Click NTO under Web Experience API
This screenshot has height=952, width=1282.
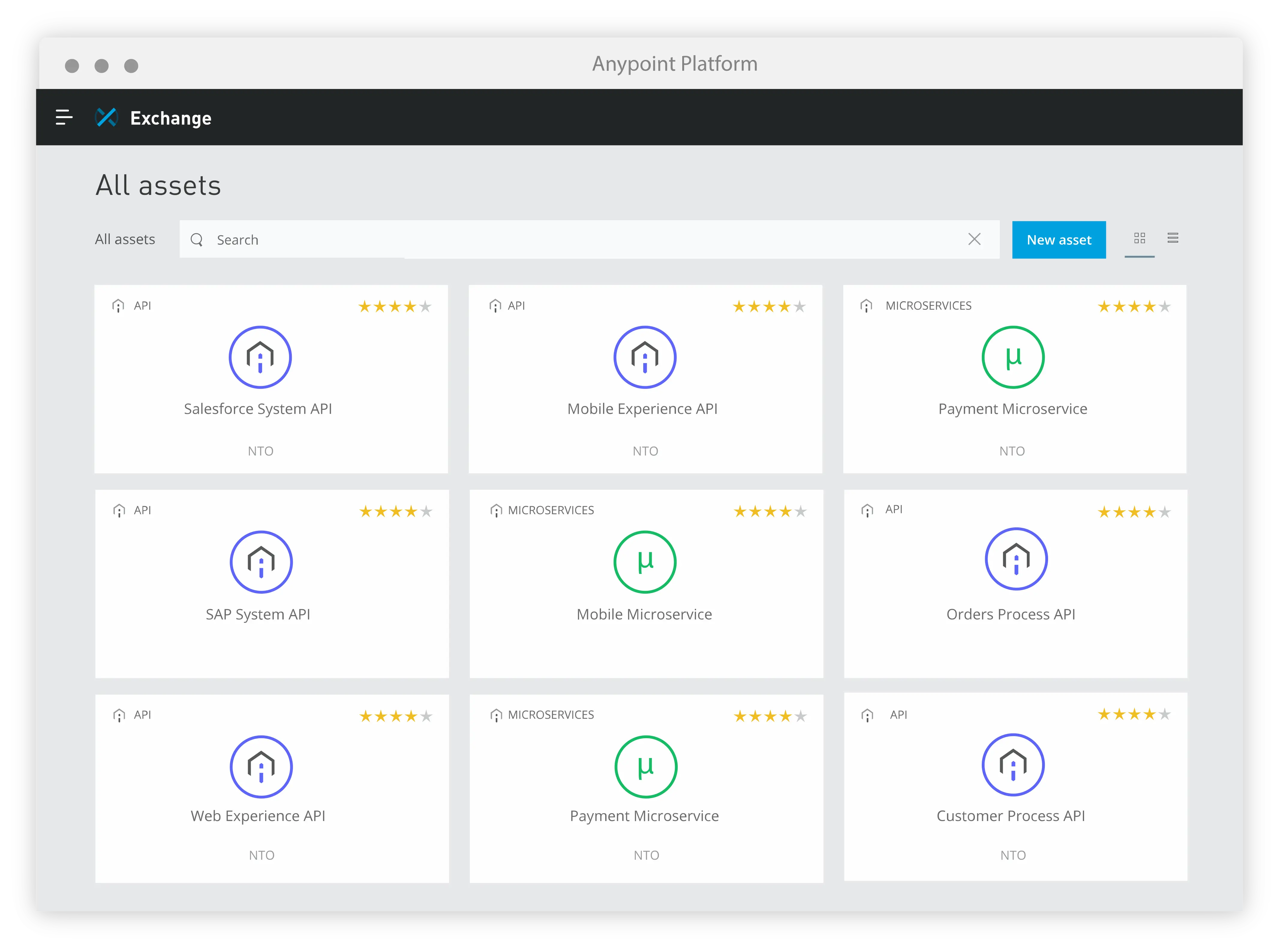(x=261, y=855)
